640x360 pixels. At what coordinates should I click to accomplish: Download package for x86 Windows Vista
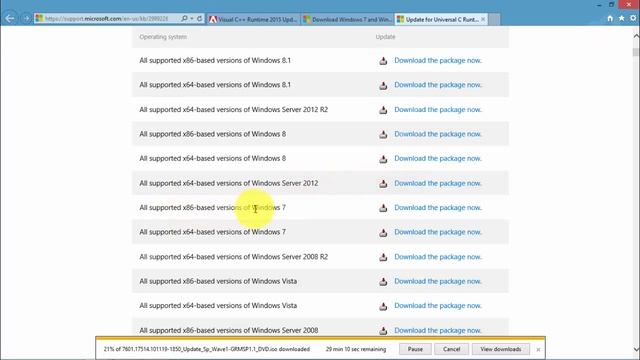point(438,281)
